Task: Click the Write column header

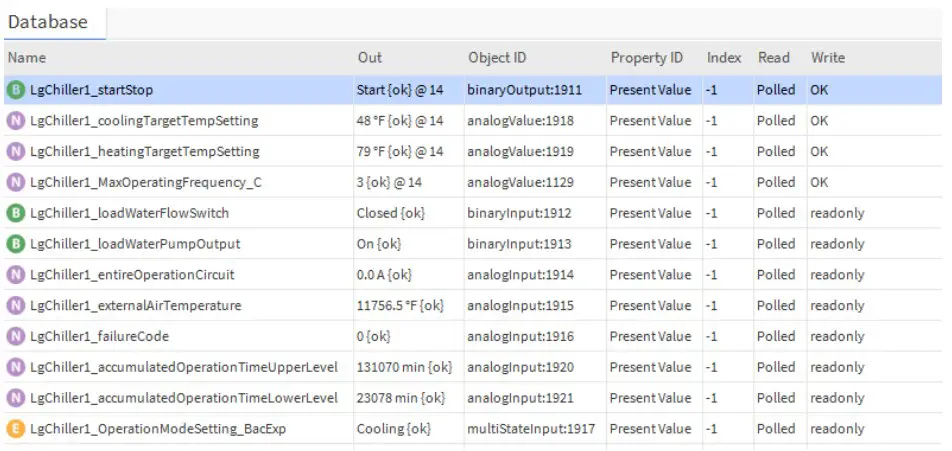Action: point(828,58)
